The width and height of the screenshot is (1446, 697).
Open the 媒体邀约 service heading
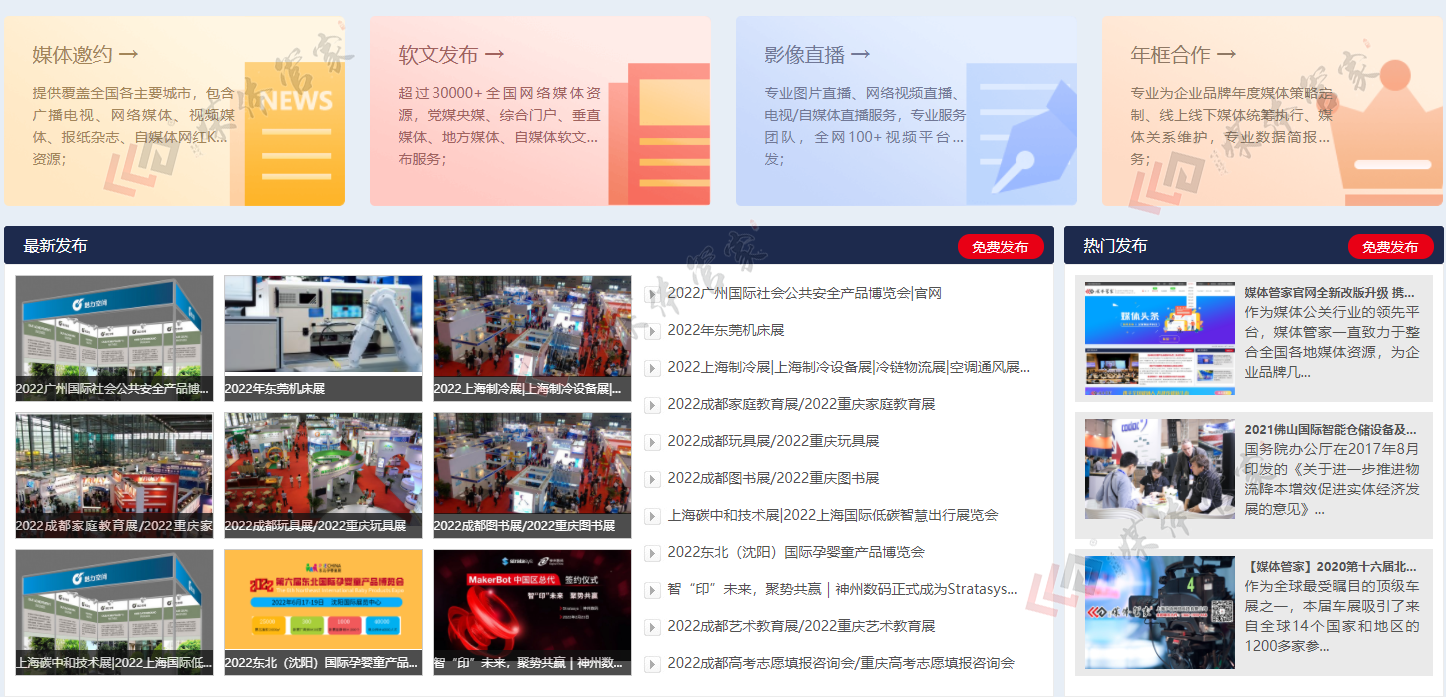85,55
